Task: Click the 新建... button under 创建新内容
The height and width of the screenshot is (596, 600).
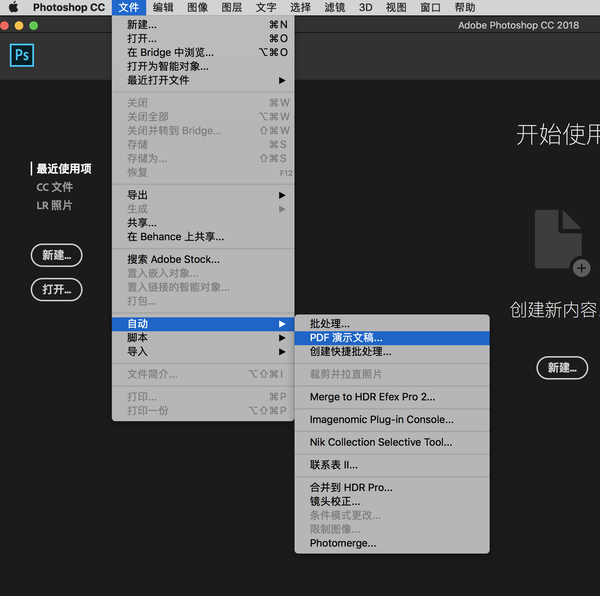Action: [x=562, y=368]
